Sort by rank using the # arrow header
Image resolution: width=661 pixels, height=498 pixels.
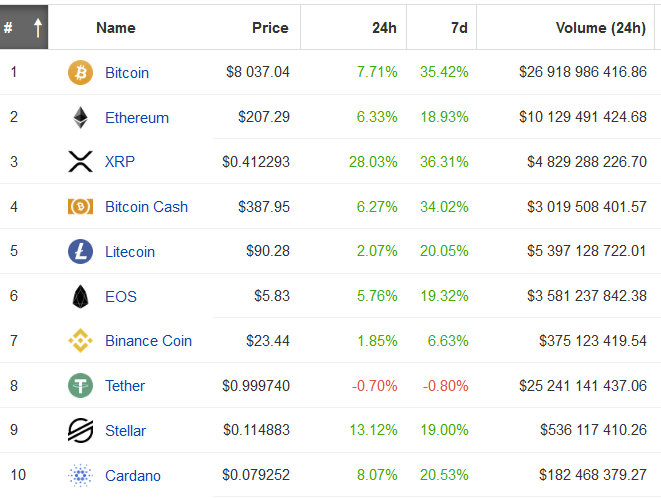tap(24, 27)
